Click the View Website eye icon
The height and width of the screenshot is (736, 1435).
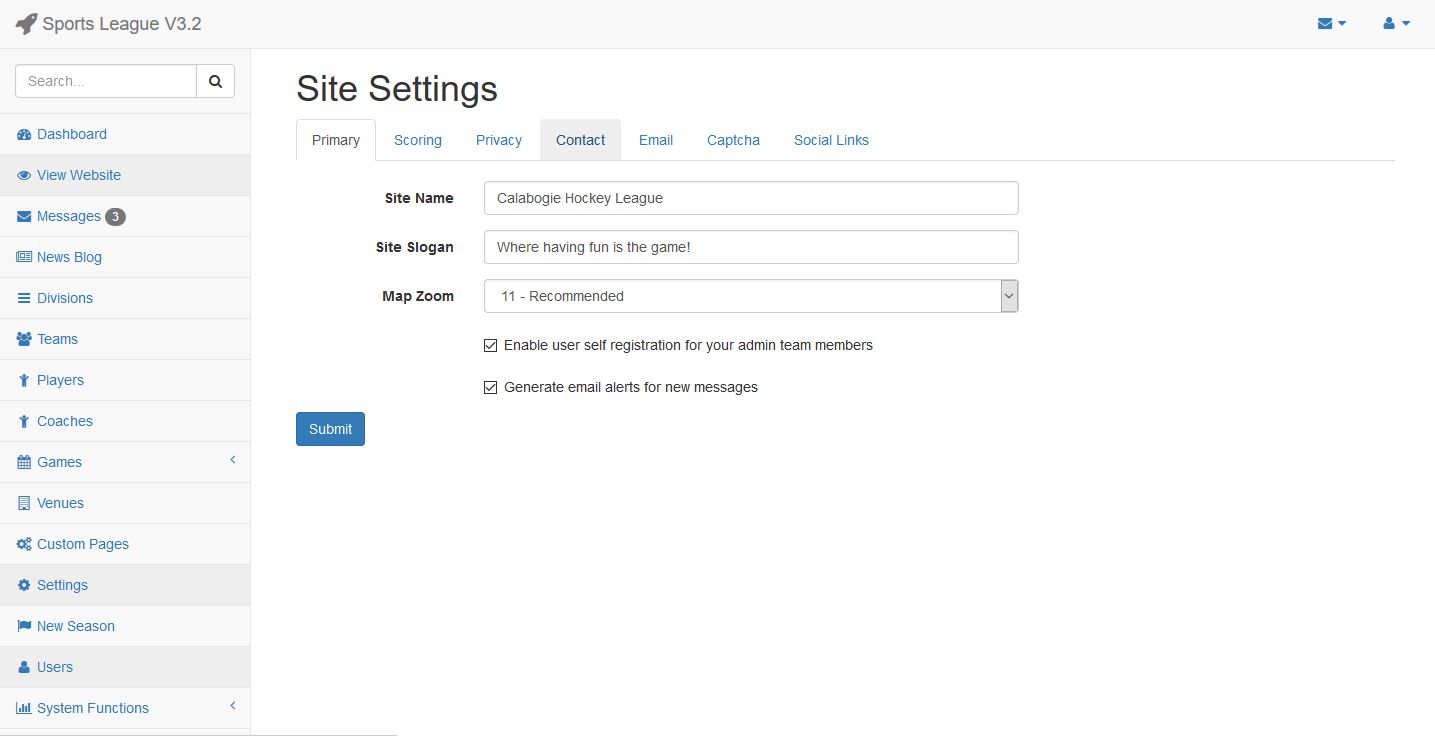[24, 175]
